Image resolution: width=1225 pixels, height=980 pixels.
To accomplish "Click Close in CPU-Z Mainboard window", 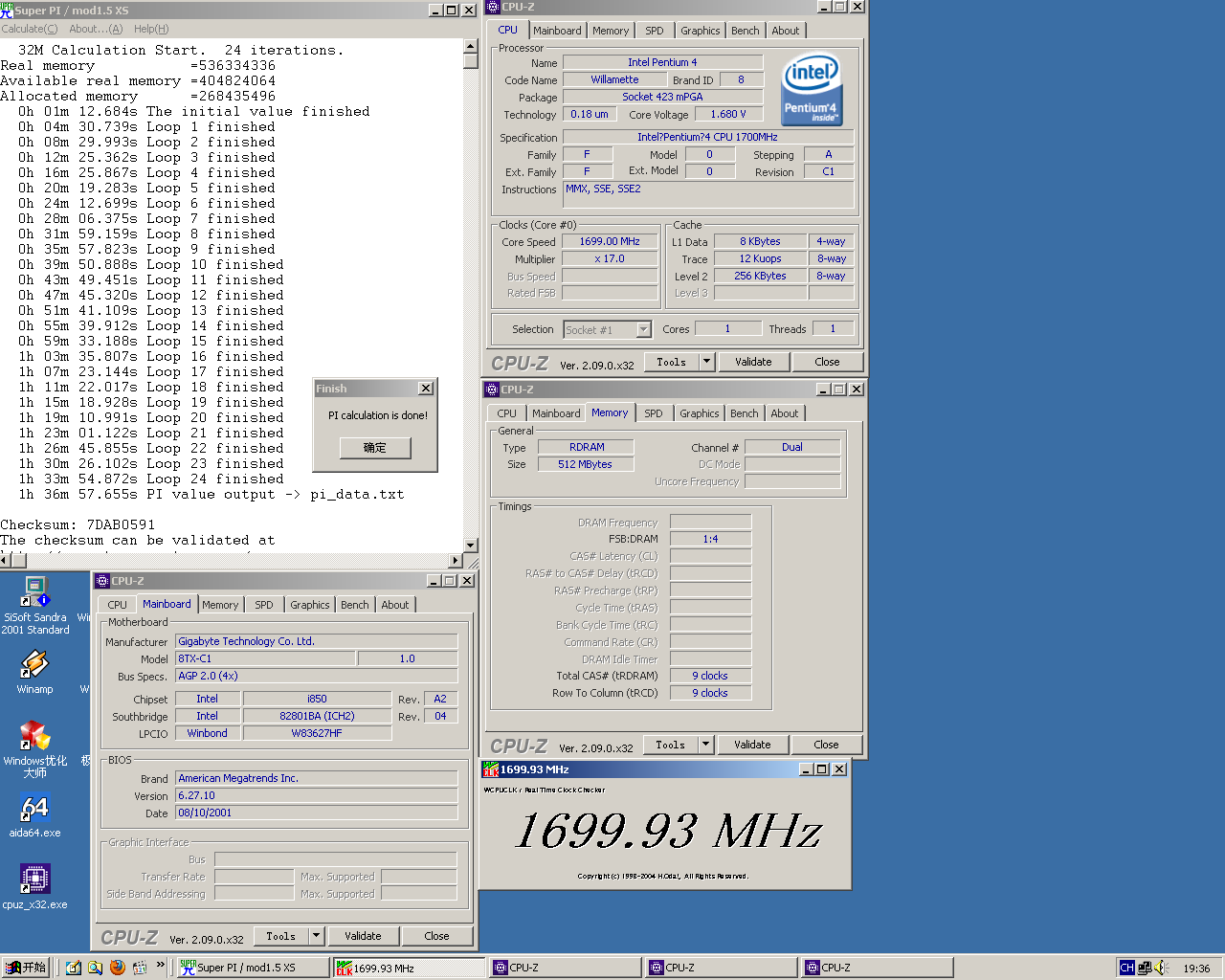I will 437,936.
